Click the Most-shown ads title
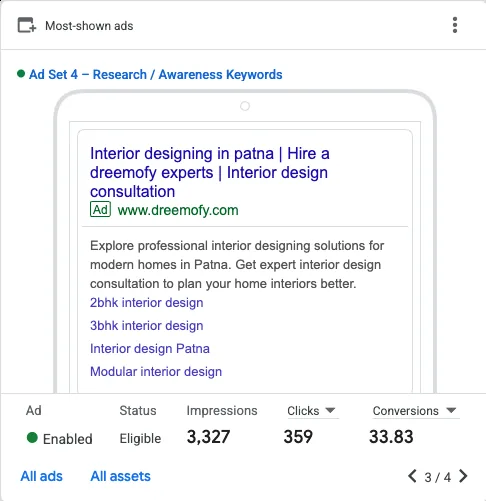This screenshot has height=501, width=486. pyautogui.click(x=89, y=26)
